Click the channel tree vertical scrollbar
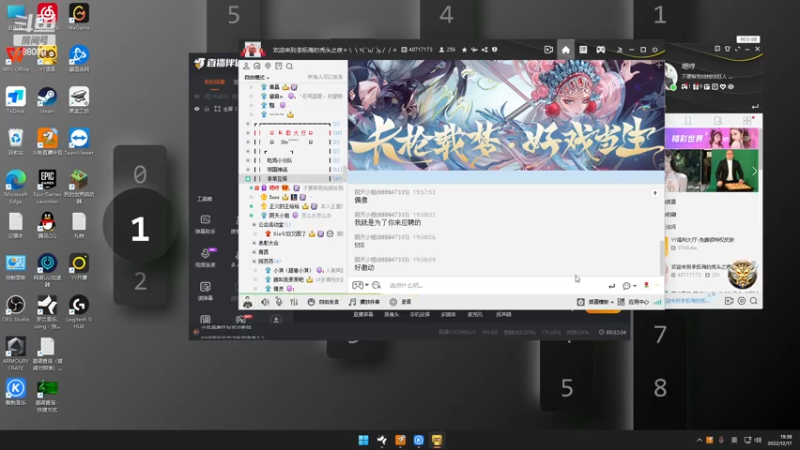 (x=344, y=174)
